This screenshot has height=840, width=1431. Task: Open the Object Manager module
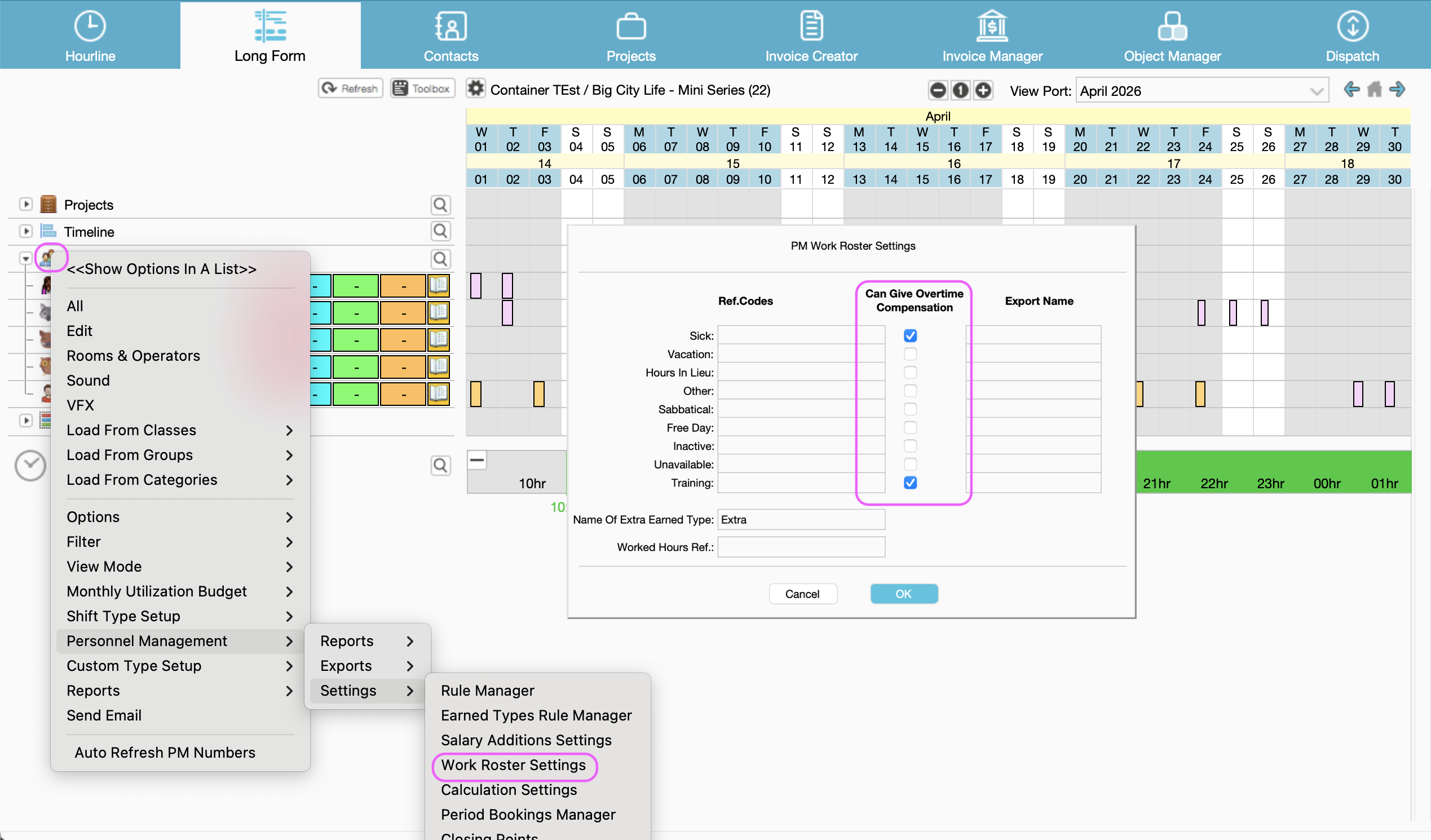pos(1172,35)
